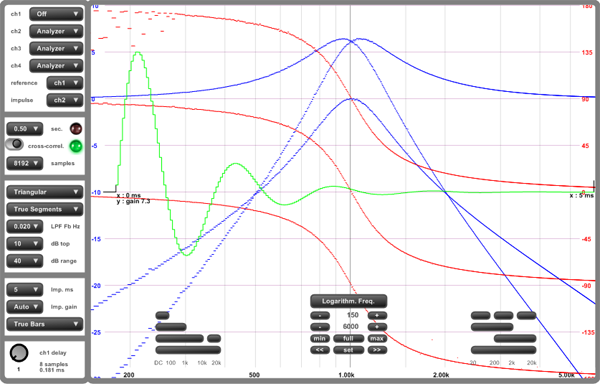Decrease the 150 lower frequency with minus
The width and height of the screenshot is (600, 384).
[320, 316]
